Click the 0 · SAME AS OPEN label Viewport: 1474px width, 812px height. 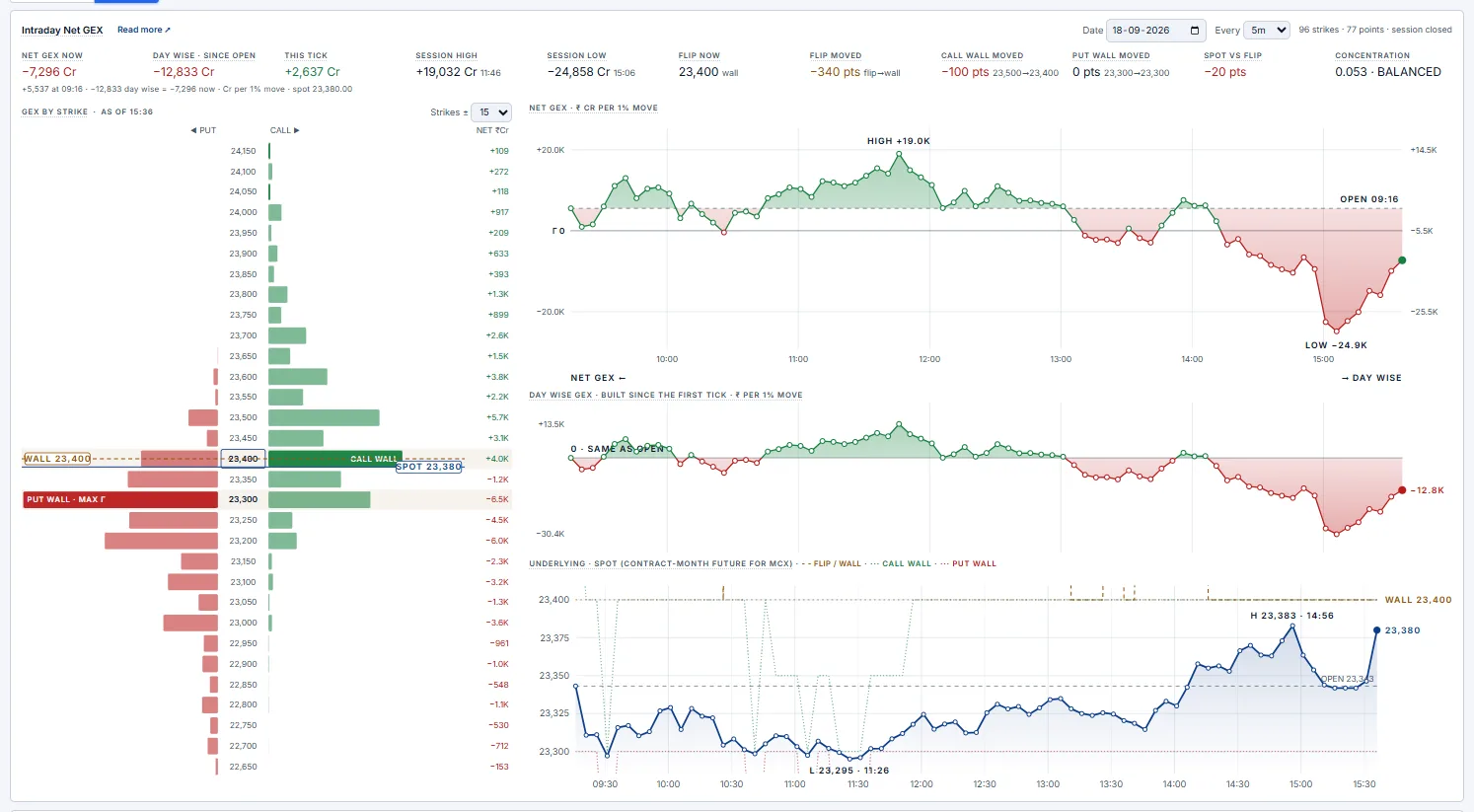618,449
